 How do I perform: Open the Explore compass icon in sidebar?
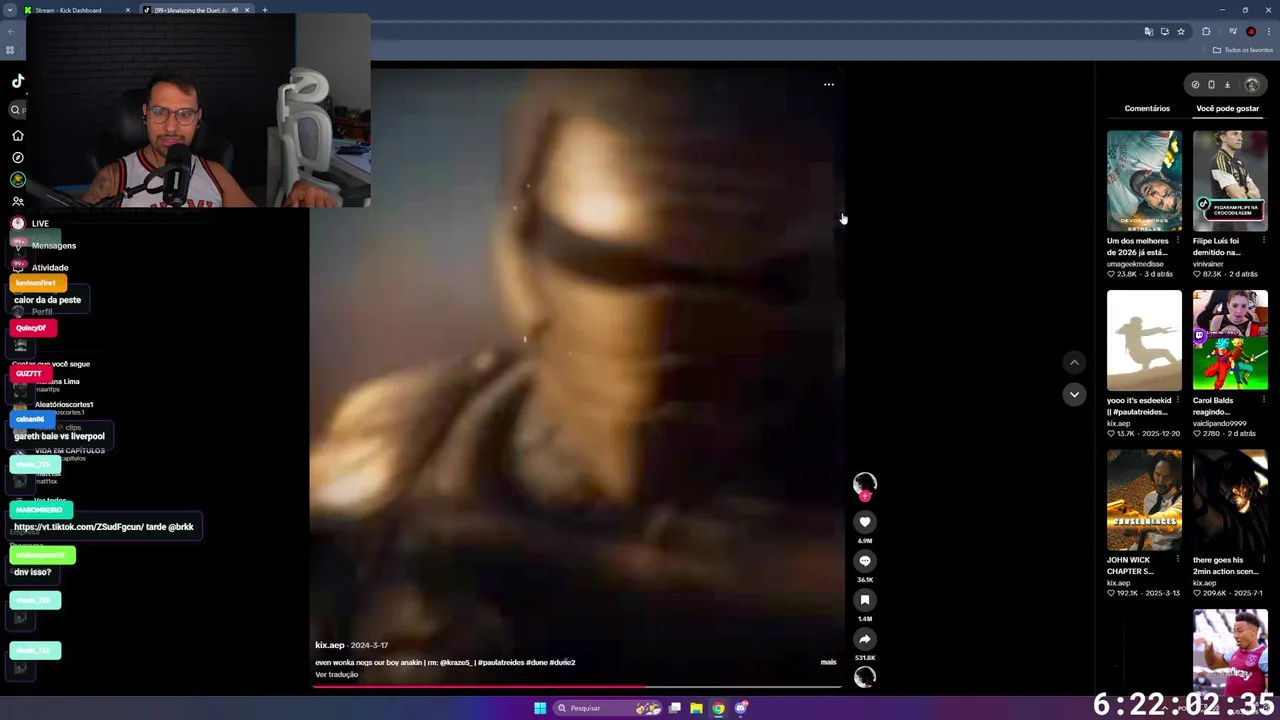pyautogui.click(x=17, y=157)
